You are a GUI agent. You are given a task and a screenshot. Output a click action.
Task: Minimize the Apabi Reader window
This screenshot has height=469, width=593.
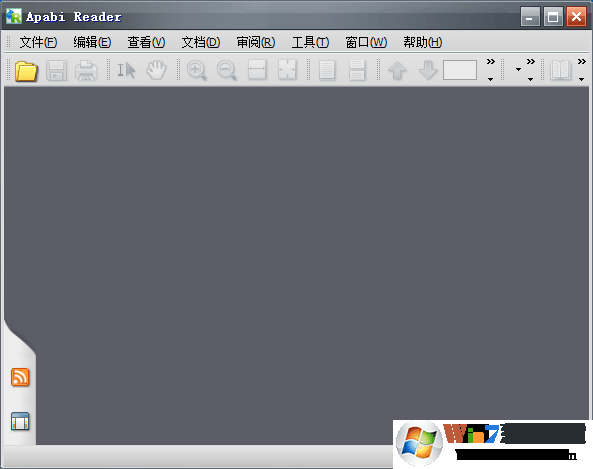(x=530, y=16)
